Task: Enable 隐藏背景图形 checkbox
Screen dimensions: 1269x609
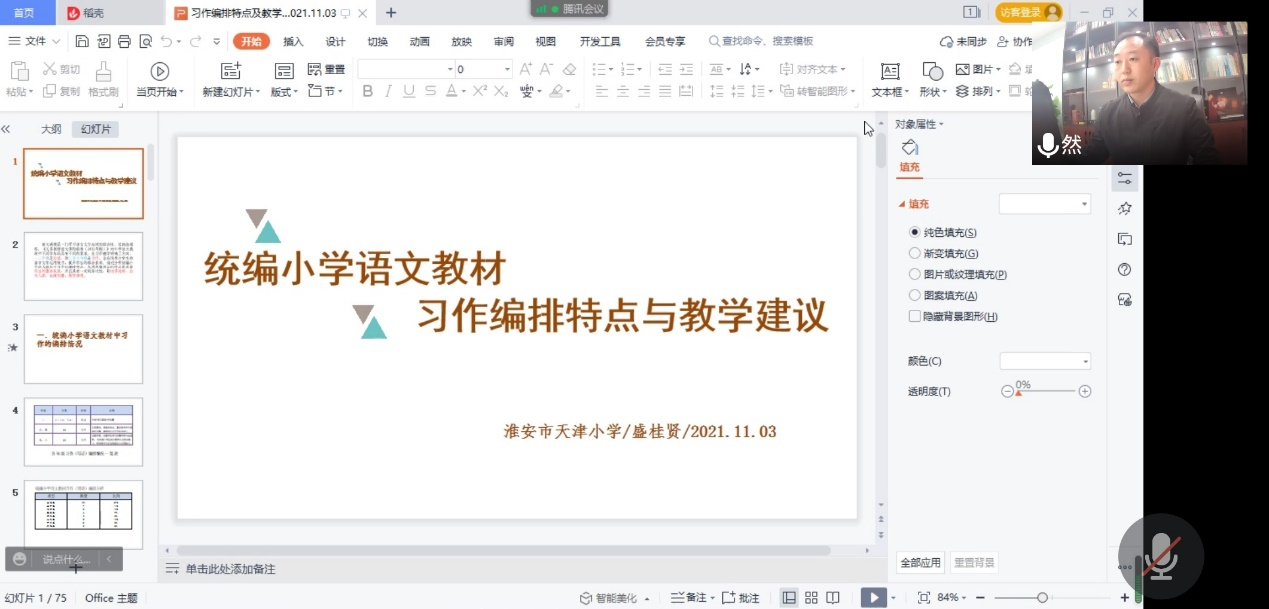Action: click(x=915, y=316)
